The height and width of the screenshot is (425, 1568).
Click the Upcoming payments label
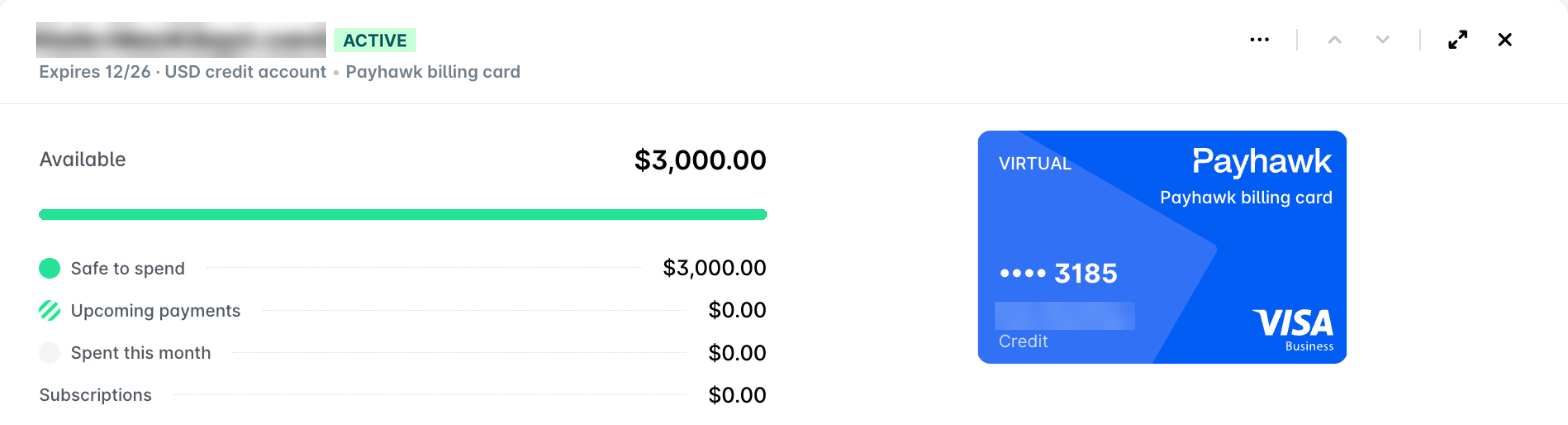(x=156, y=311)
